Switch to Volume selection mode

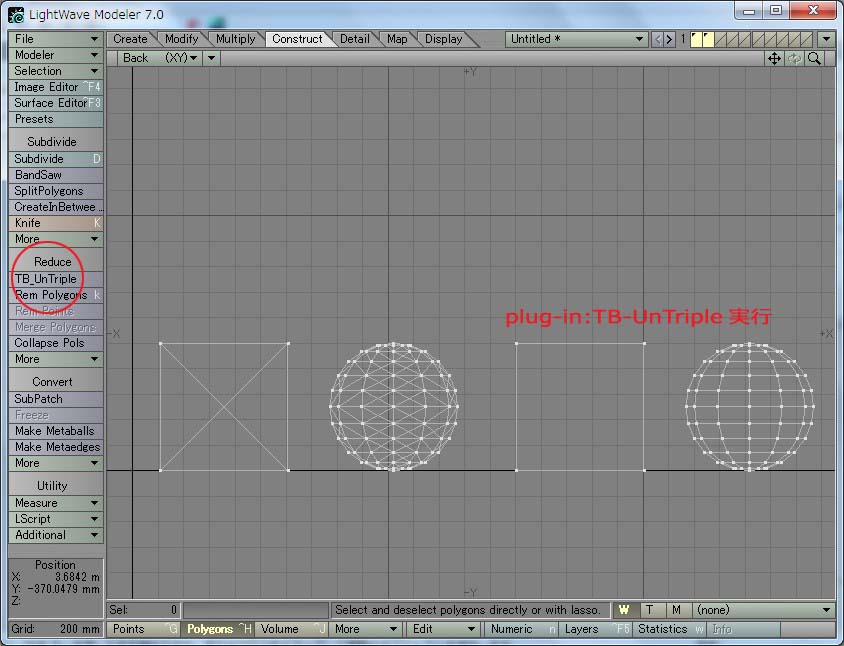291,629
